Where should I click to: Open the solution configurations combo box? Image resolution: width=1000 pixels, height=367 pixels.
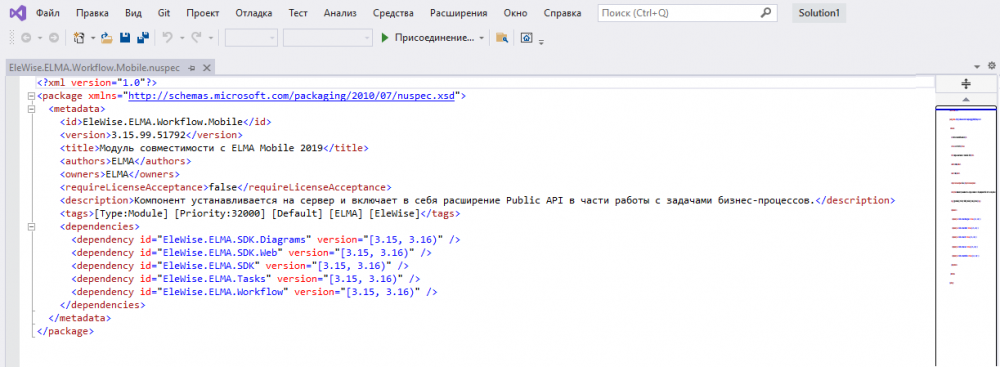251,38
